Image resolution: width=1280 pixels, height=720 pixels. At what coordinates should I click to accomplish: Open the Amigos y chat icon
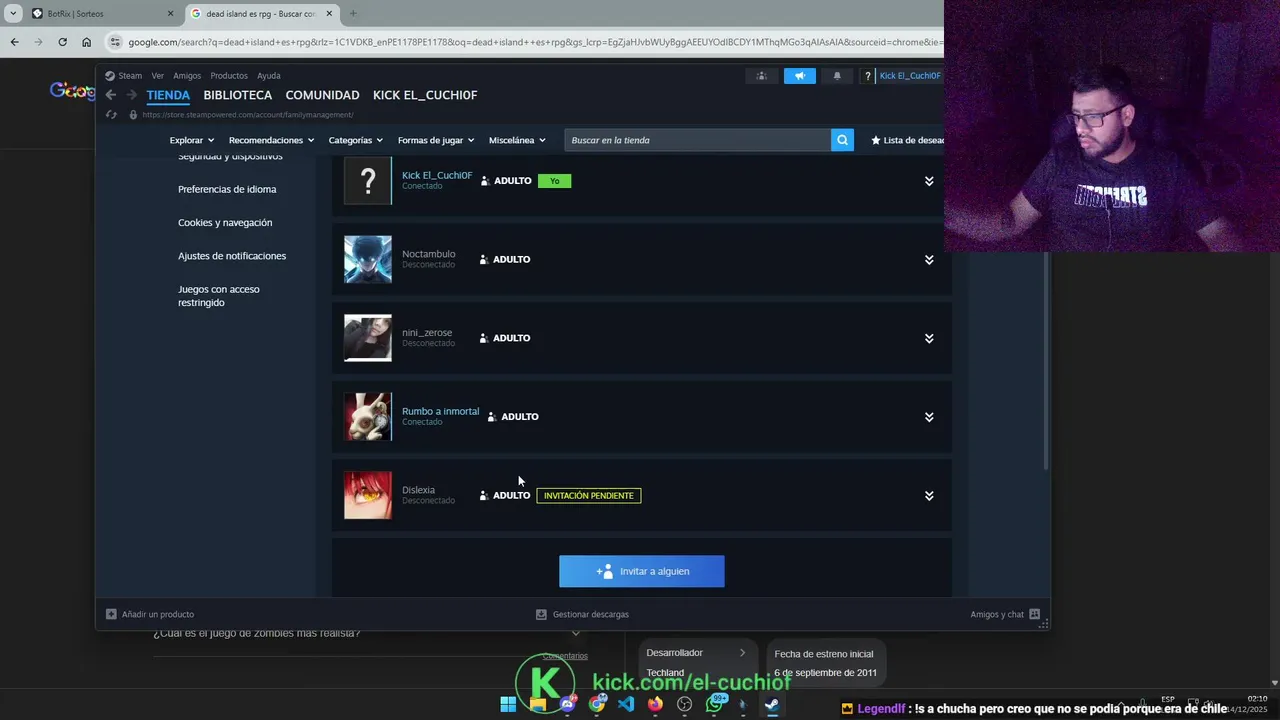point(1034,614)
